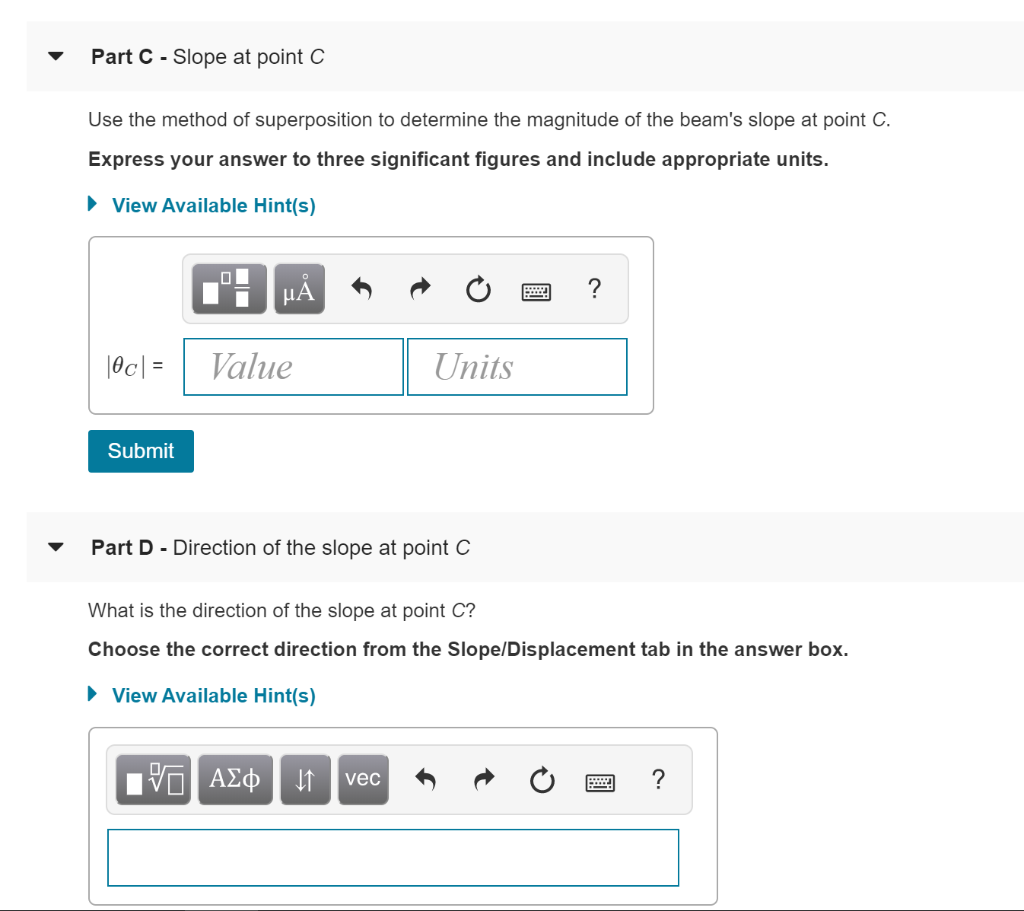Image resolution: width=1024 pixels, height=911 pixels.
Task: Click the Value input field
Action: pos(292,366)
